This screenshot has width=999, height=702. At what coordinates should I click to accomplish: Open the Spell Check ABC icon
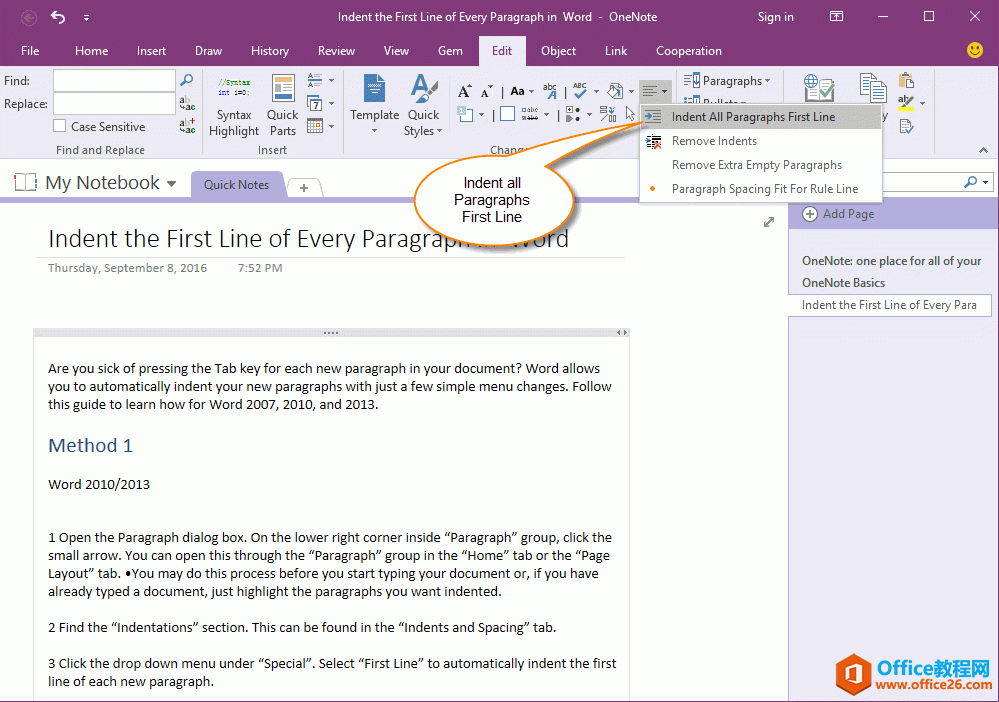click(x=580, y=90)
